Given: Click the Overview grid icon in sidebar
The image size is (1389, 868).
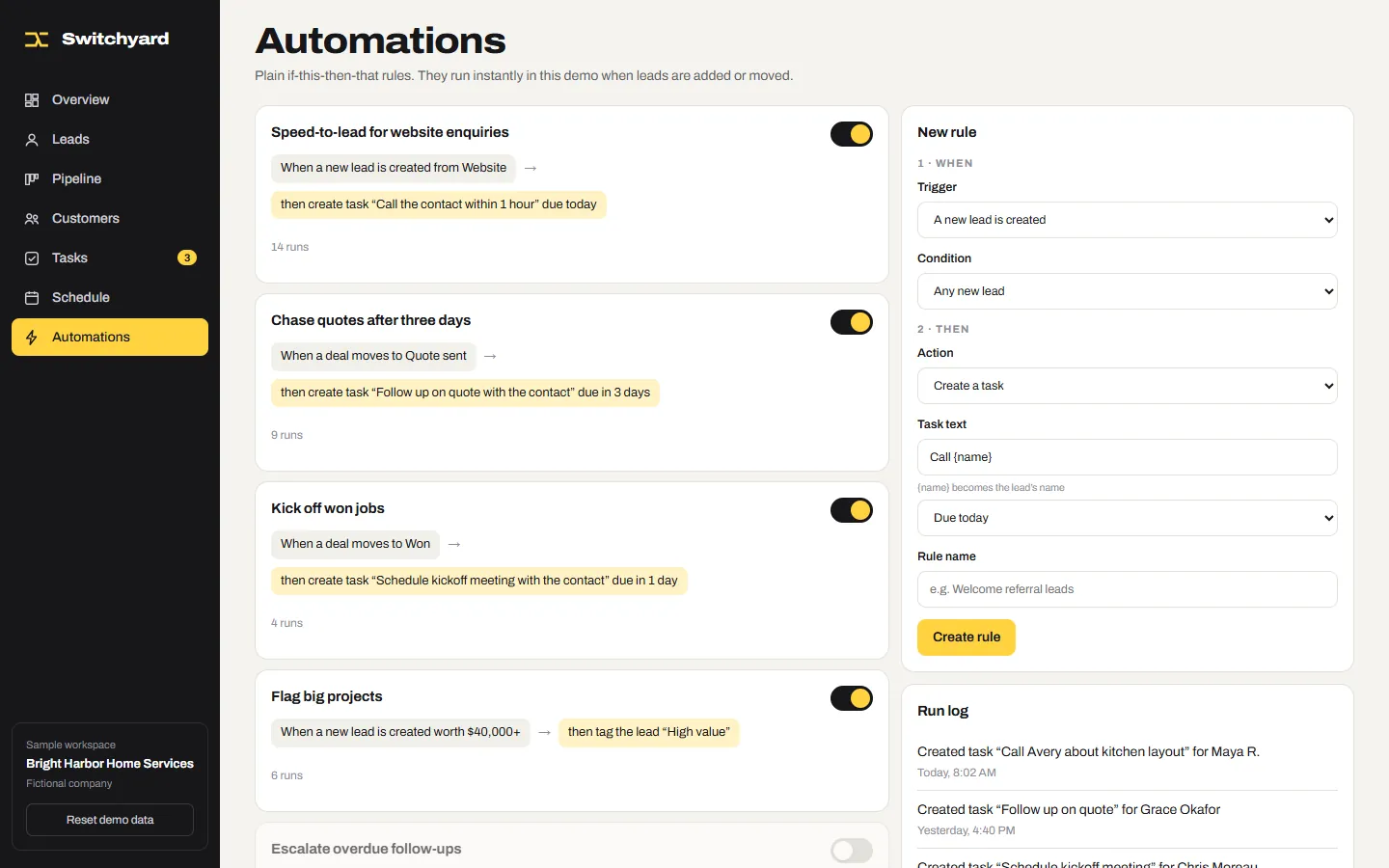Looking at the screenshot, I should [x=32, y=100].
